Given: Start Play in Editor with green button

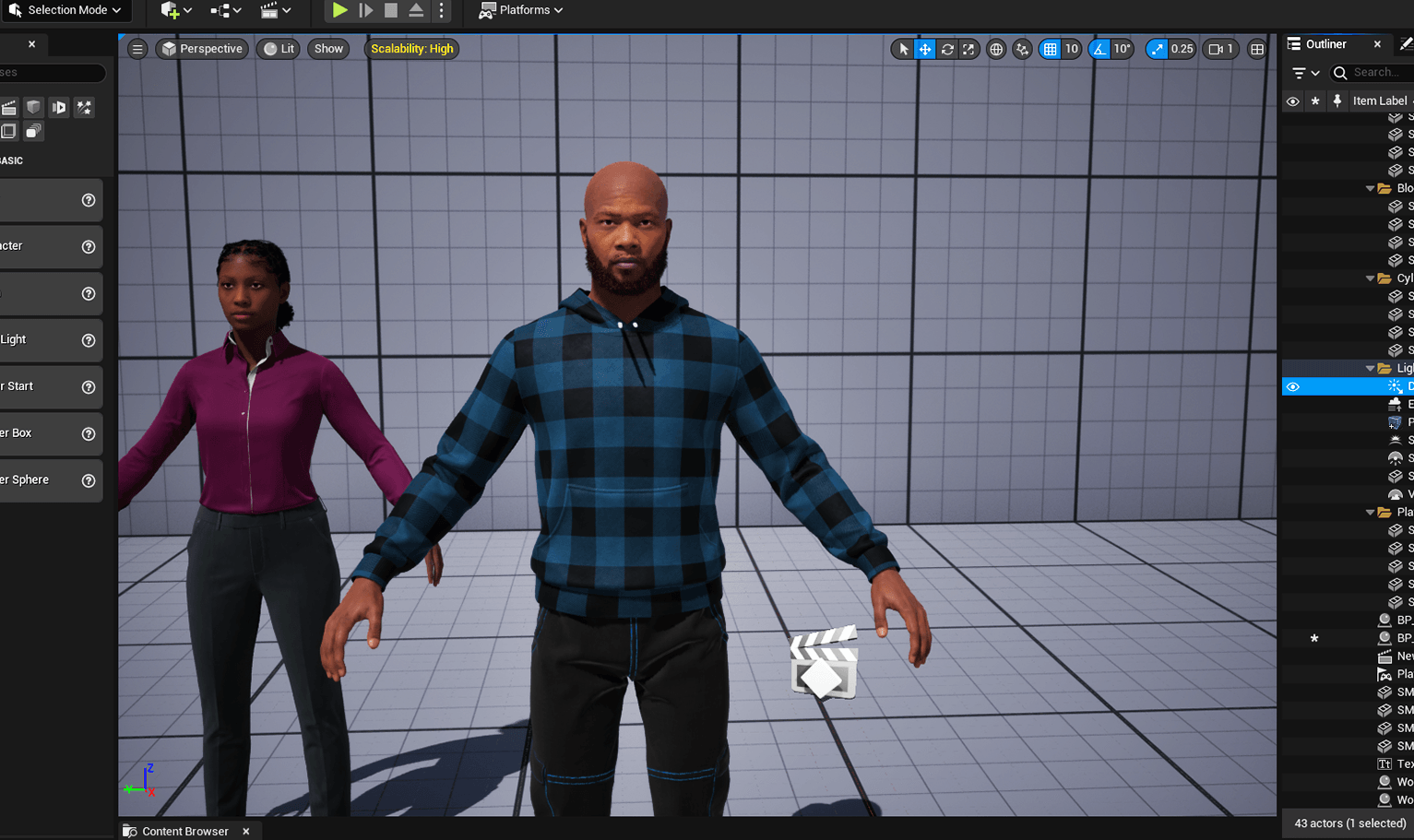Looking at the screenshot, I should pyautogui.click(x=339, y=10).
